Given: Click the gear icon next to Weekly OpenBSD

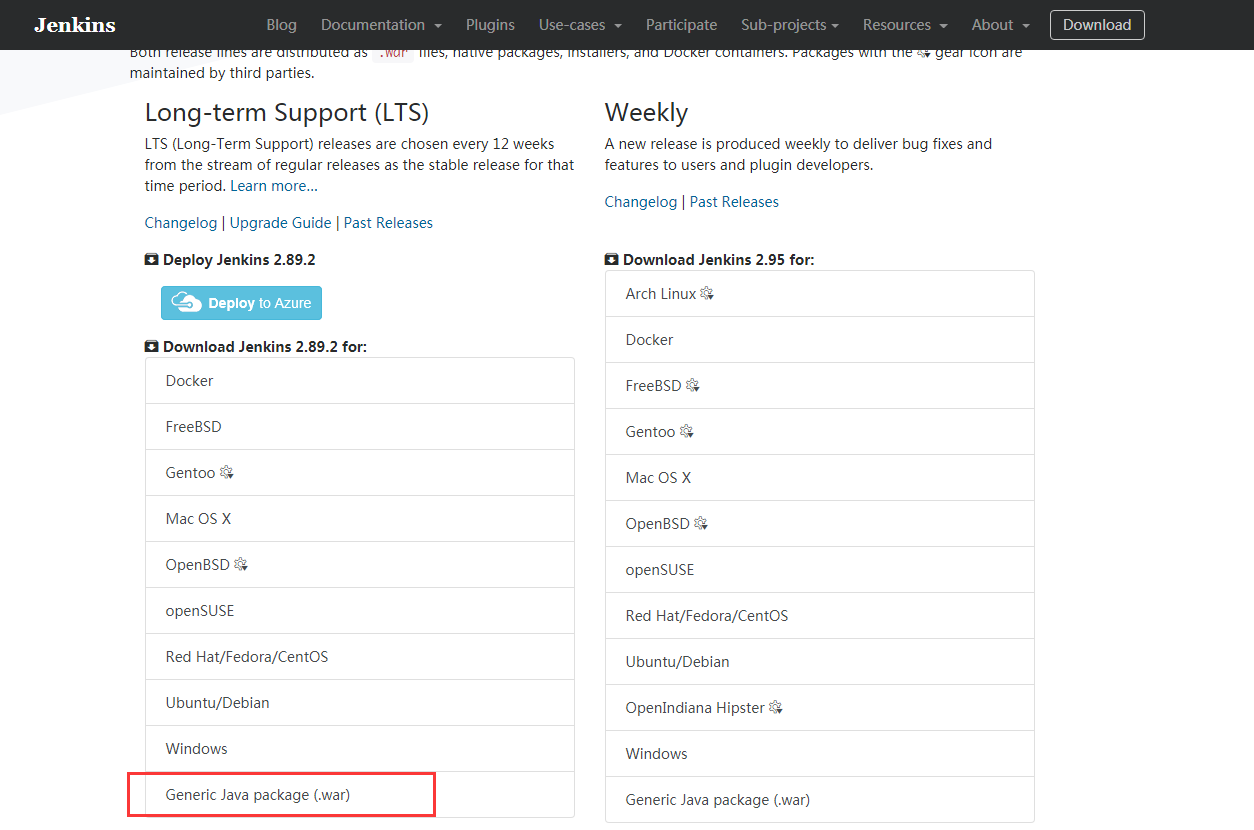Looking at the screenshot, I should pyautogui.click(x=701, y=523).
